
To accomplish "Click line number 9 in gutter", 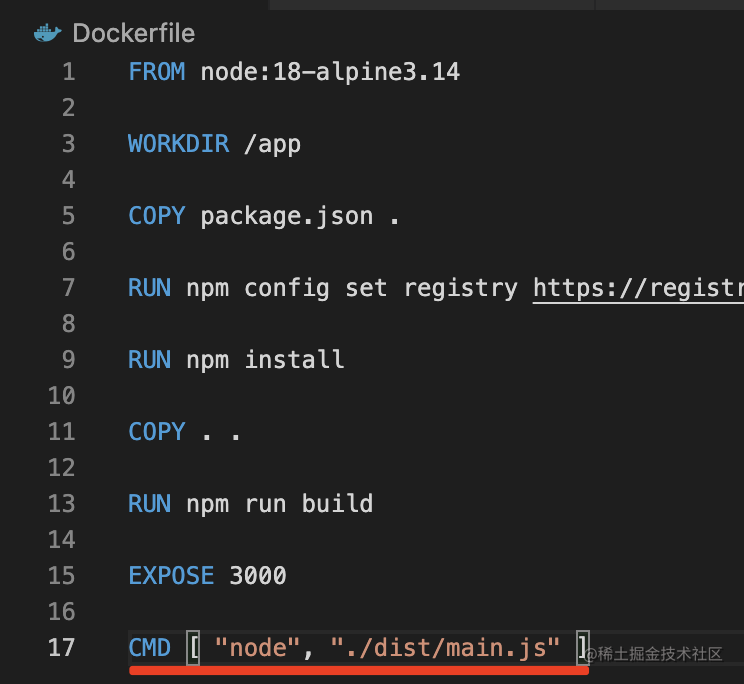I will 69,360.
